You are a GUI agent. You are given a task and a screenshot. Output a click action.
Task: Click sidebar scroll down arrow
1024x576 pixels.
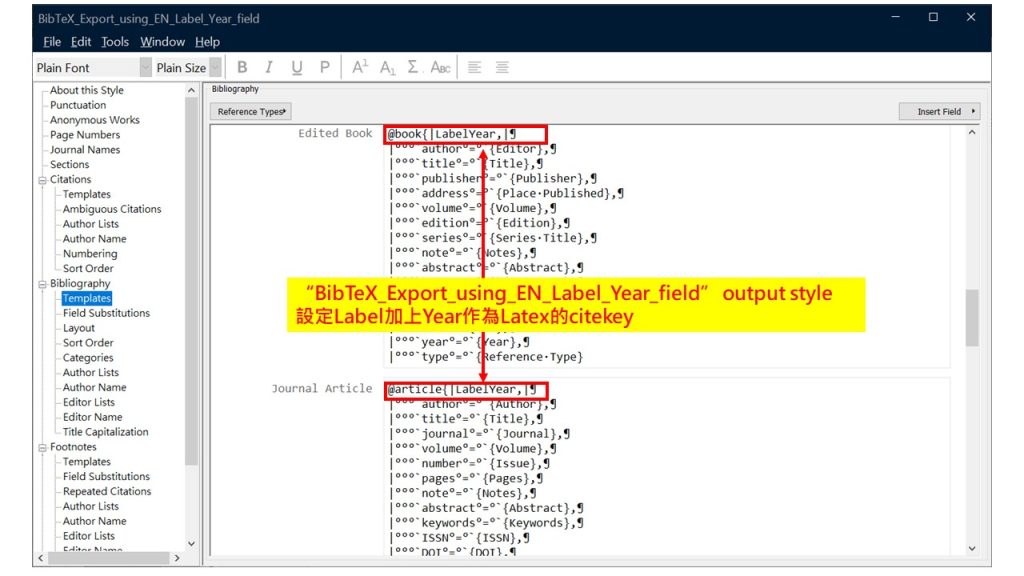191,543
